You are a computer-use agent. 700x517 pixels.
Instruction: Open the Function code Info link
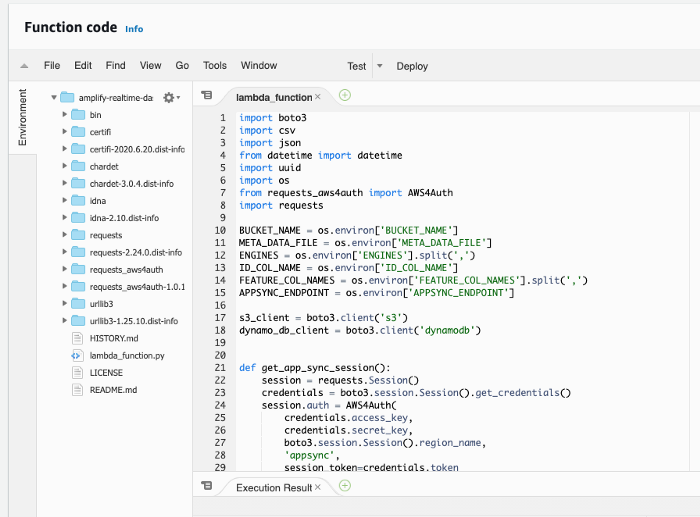point(134,29)
